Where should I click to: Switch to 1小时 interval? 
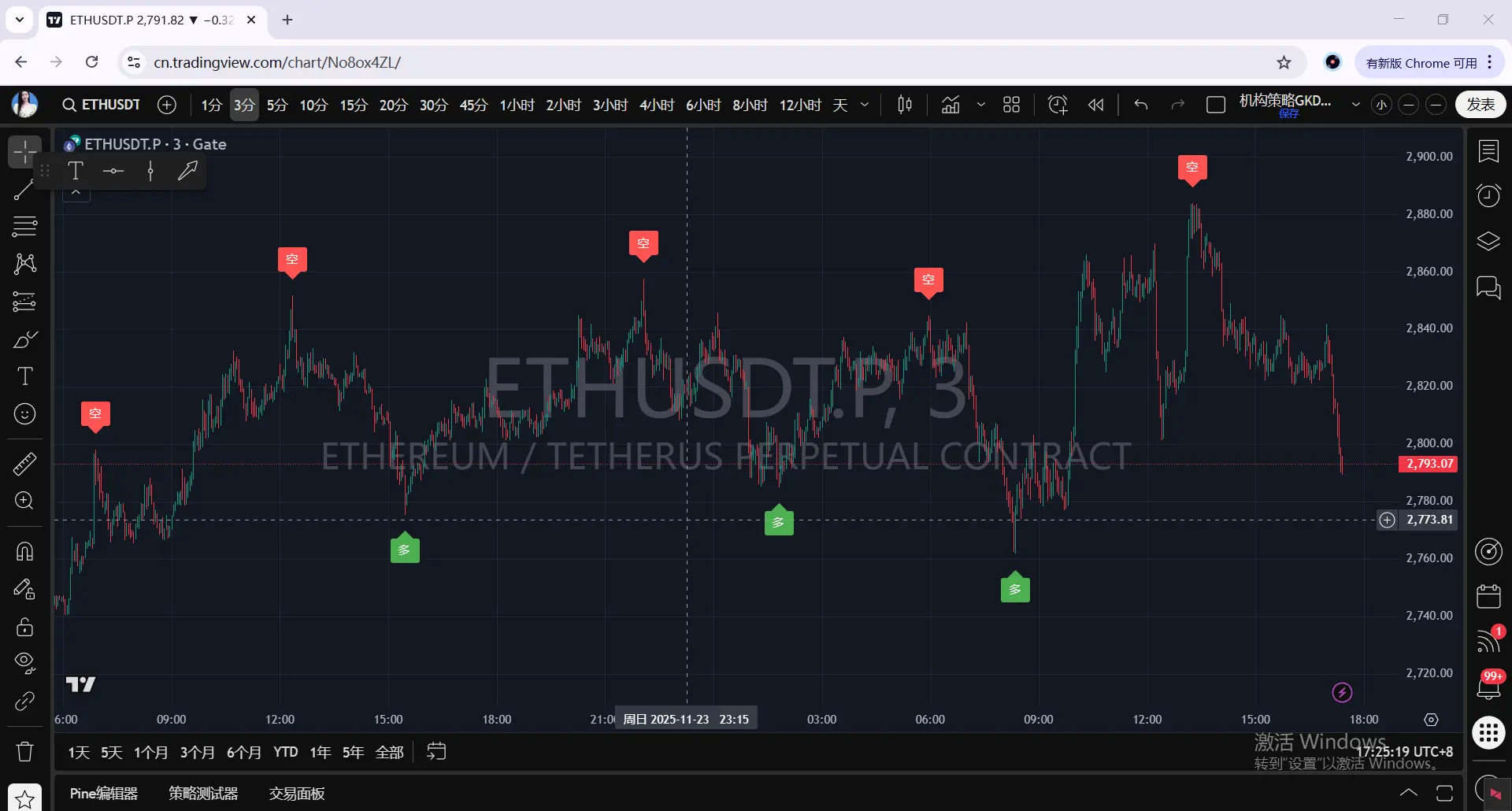[x=517, y=105]
